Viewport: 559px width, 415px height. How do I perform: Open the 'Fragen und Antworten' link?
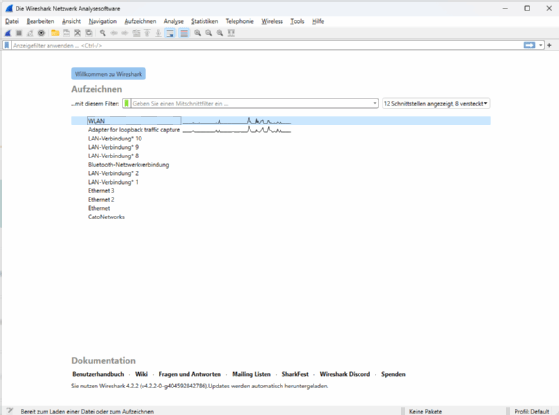(x=190, y=374)
